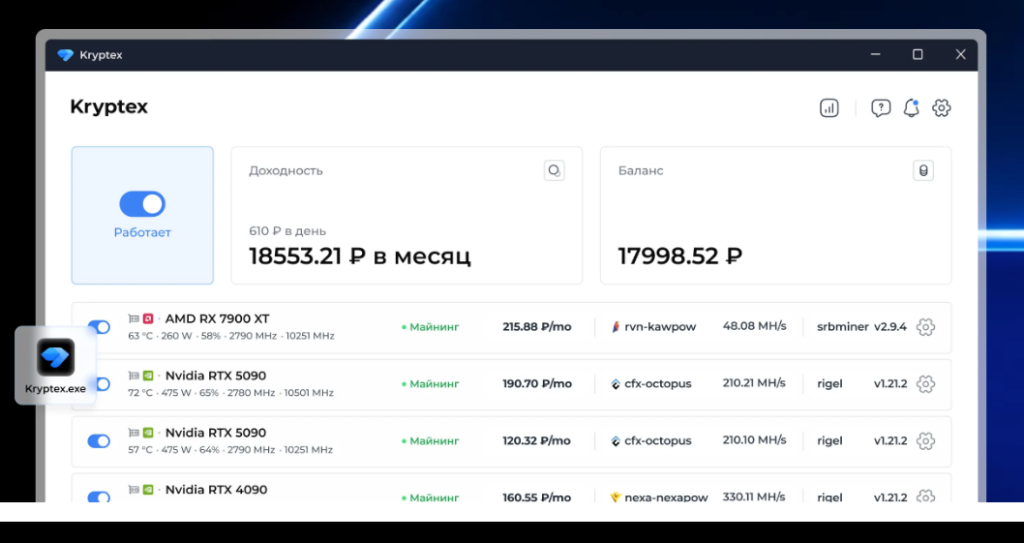The image size is (1024, 543).
Task: Disable the Nvidia RTX 4090 toggle
Action: (x=99, y=497)
